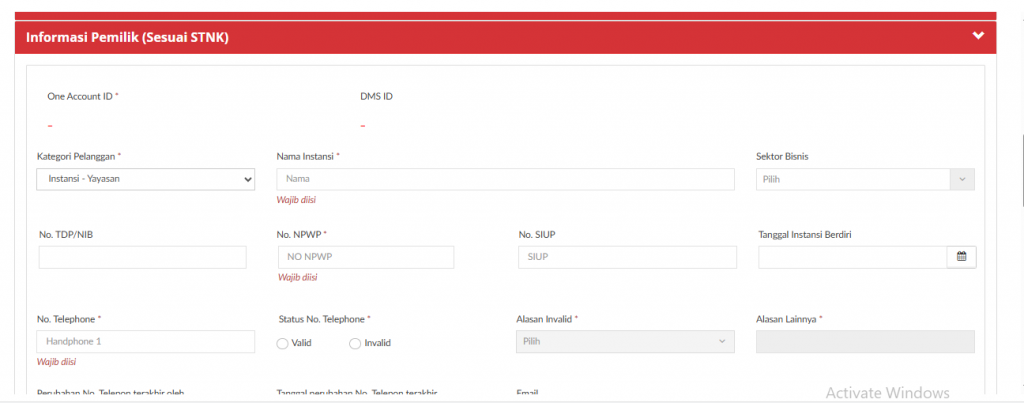Choose the Invalid telephone status option
The image size is (1024, 403).
point(355,343)
